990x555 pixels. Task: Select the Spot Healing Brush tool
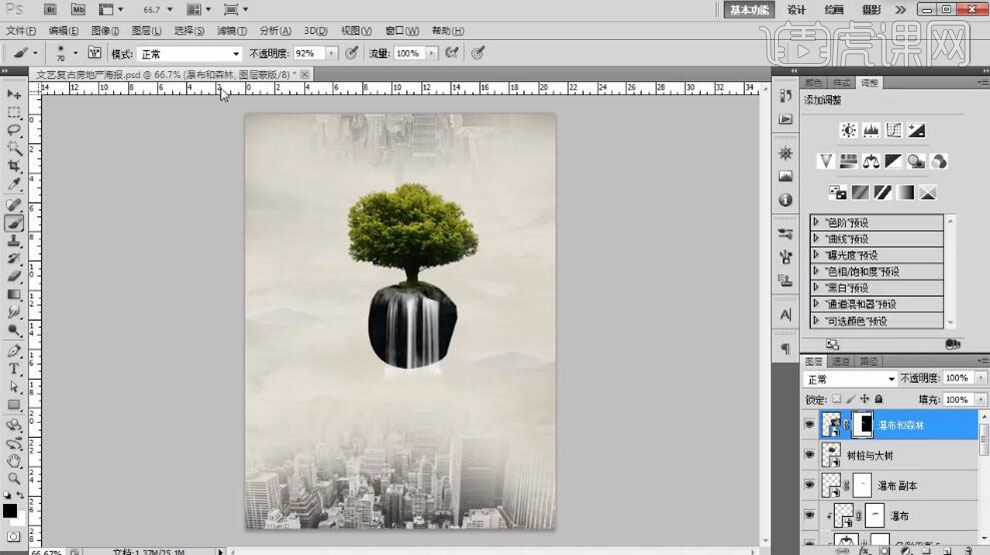pos(14,205)
